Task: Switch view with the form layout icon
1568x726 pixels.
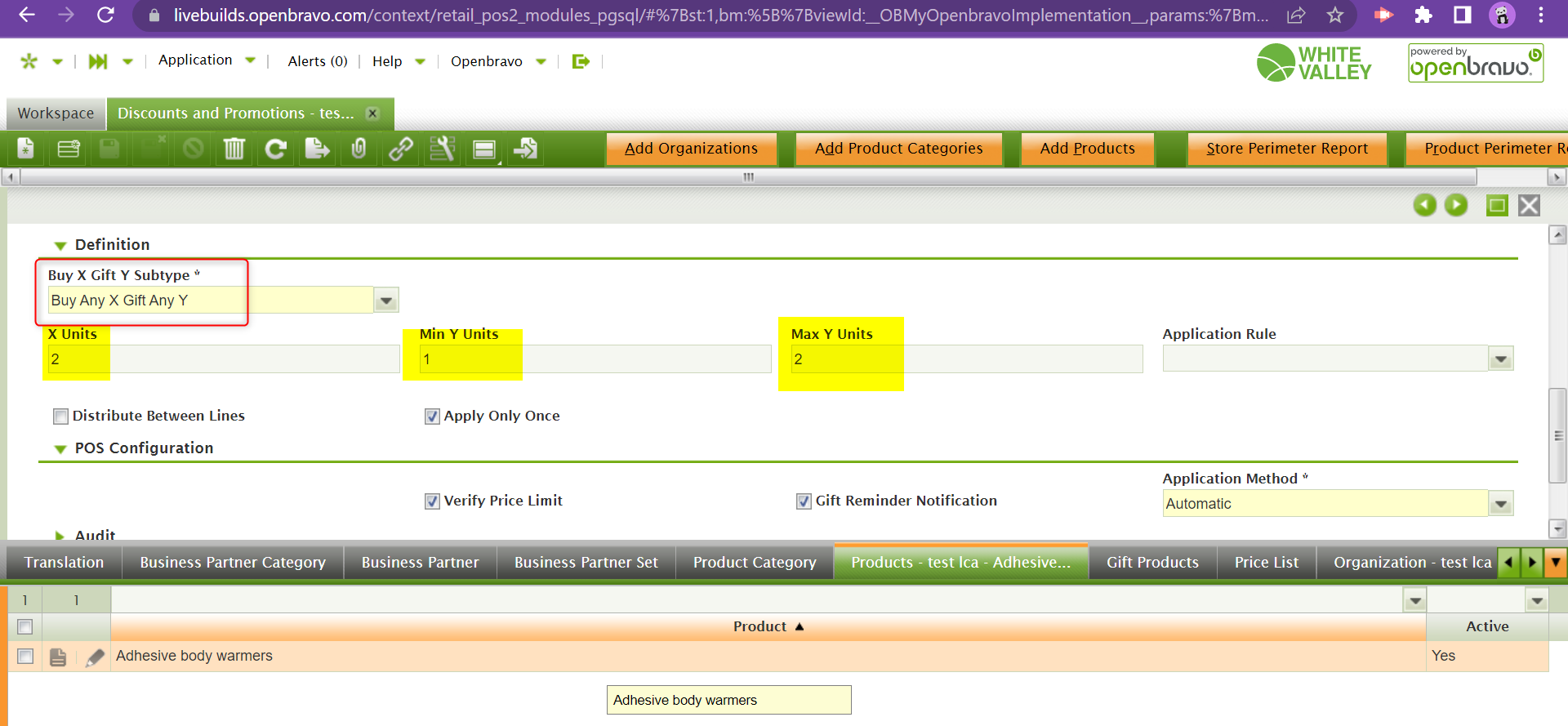Action: (x=484, y=149)
